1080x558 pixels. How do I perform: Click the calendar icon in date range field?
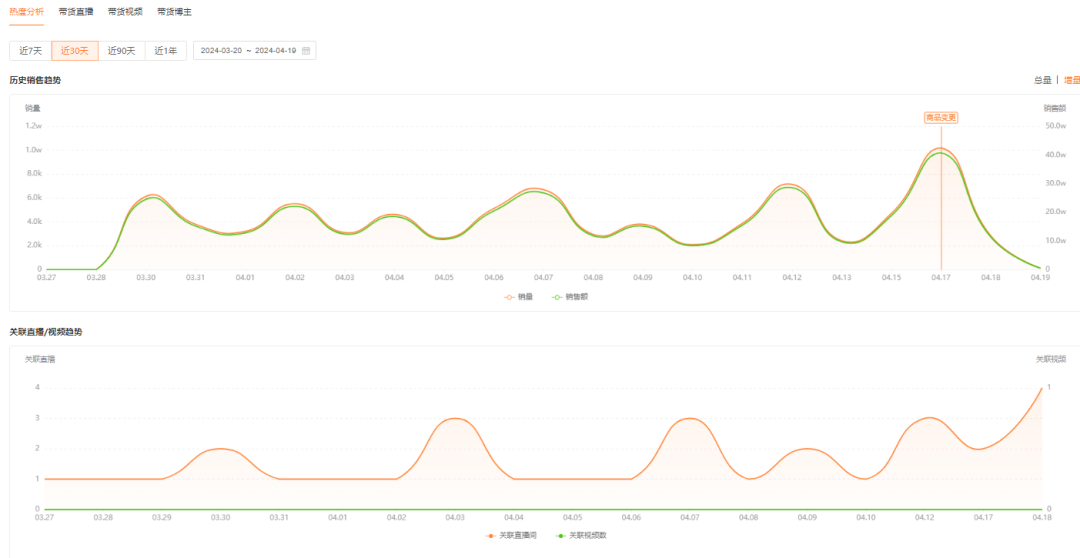tap(306, 51)
